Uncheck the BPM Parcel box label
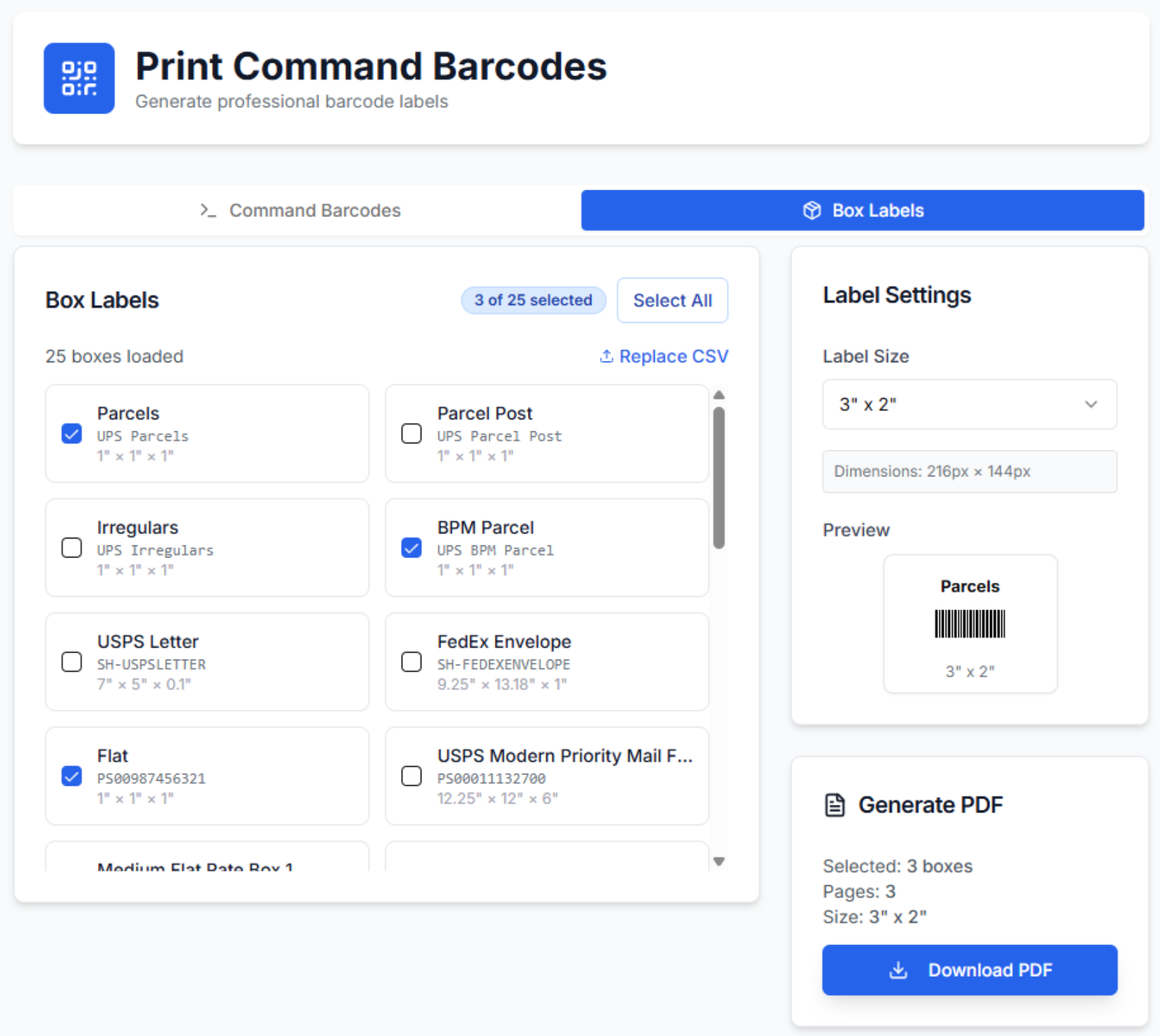The height and width of the screenshot is (1036, 1160). pos(412,548)
